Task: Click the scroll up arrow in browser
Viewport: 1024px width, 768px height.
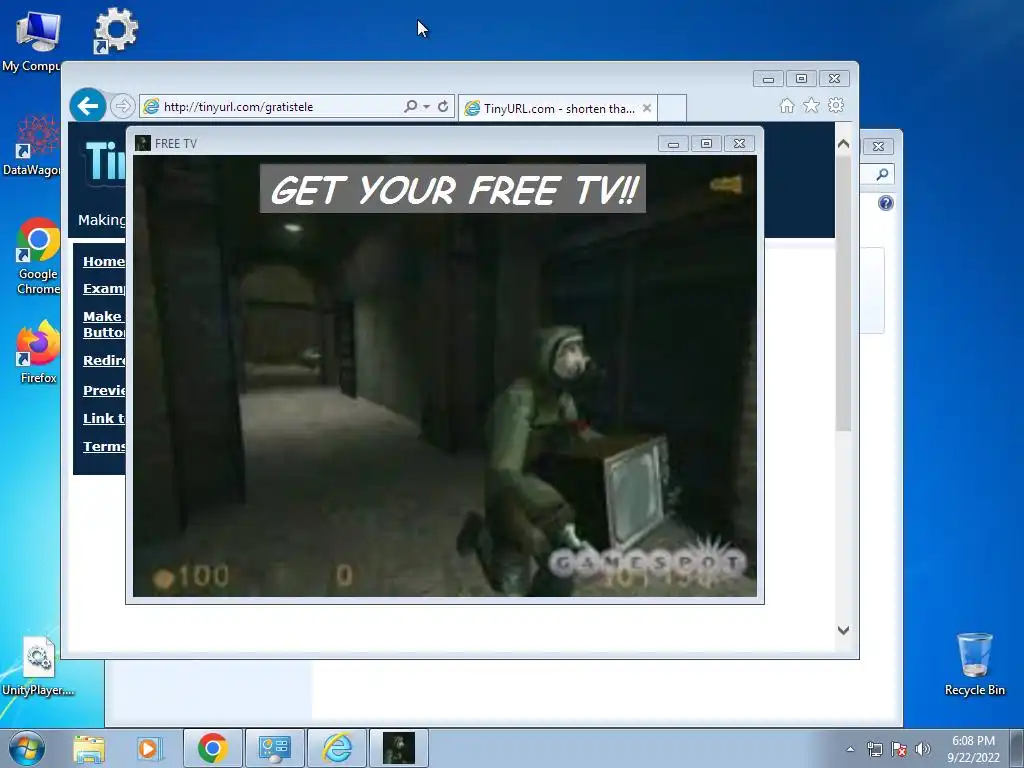Action: point(843,144)
